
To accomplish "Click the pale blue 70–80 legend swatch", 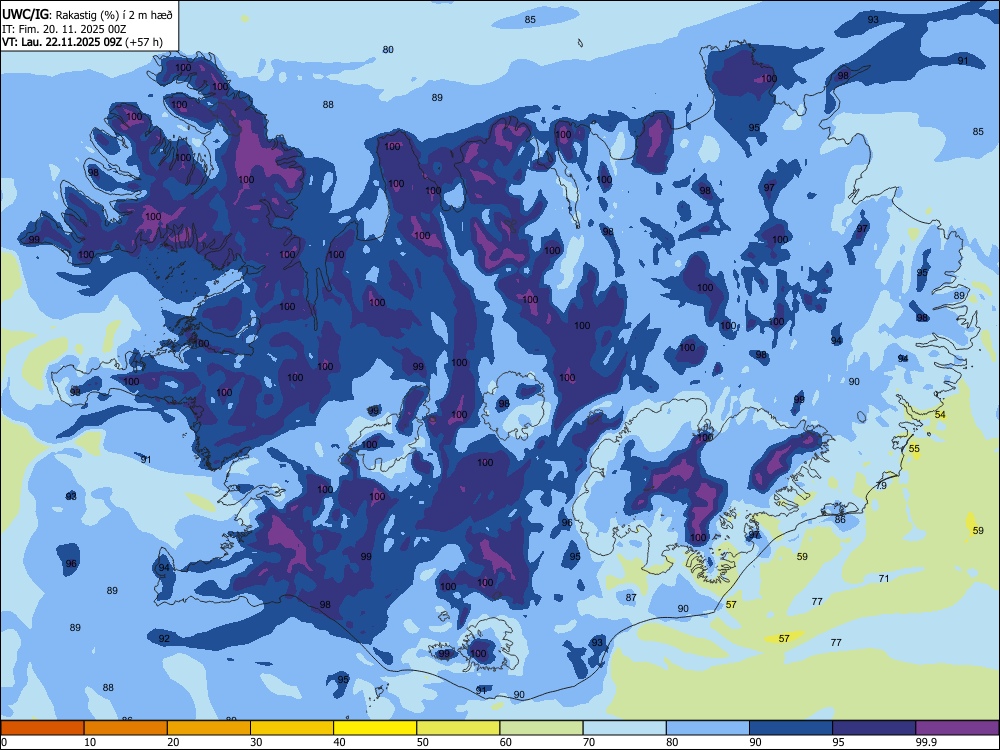I will pyautogui.click(x=624, y=728).
